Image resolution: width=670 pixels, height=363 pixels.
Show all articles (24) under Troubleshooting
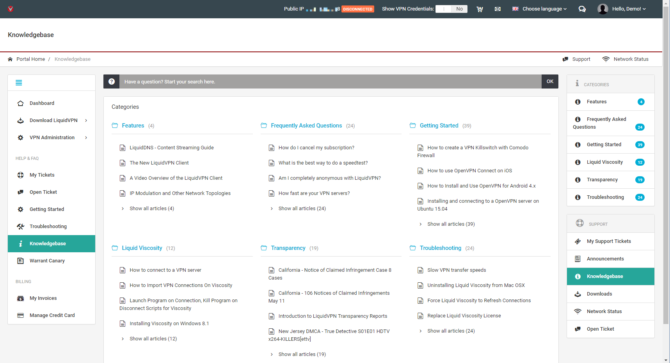click(451, 331)
